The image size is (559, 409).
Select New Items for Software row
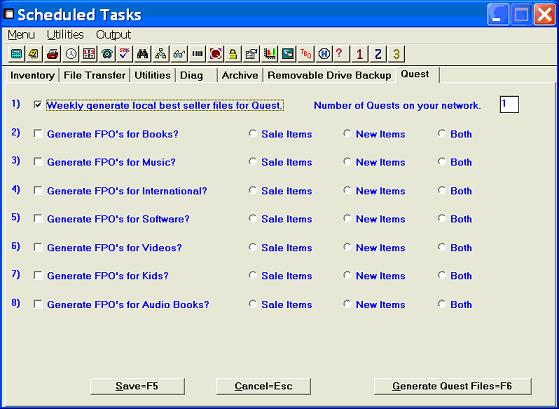tap(347, 219)
